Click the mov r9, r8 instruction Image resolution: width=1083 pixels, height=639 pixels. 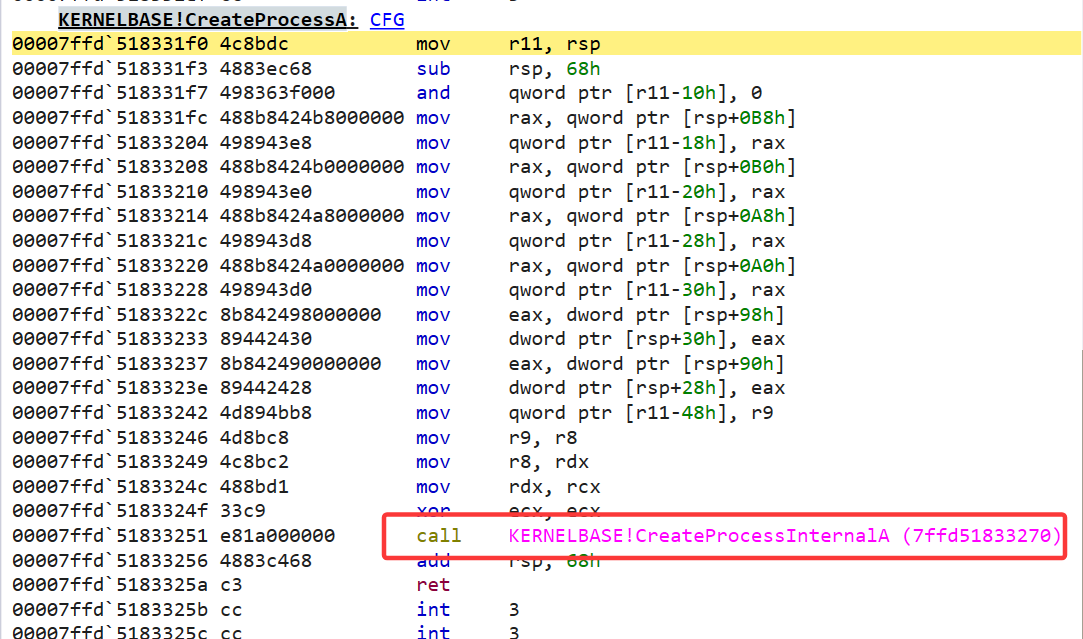pos(496,437)
